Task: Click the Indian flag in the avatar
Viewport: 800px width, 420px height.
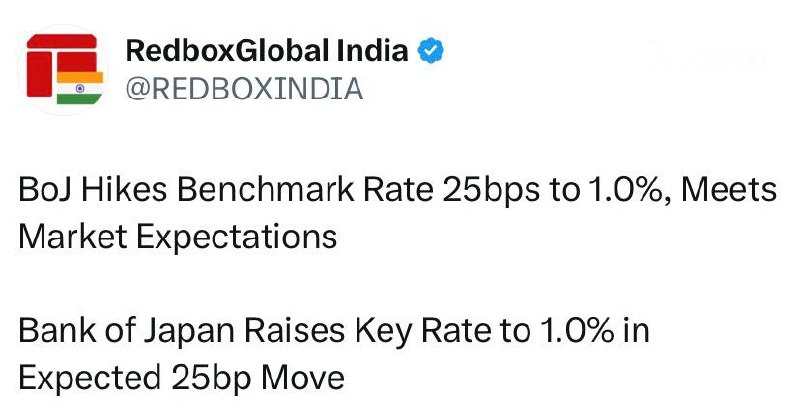Action: (x=80, y=88)
